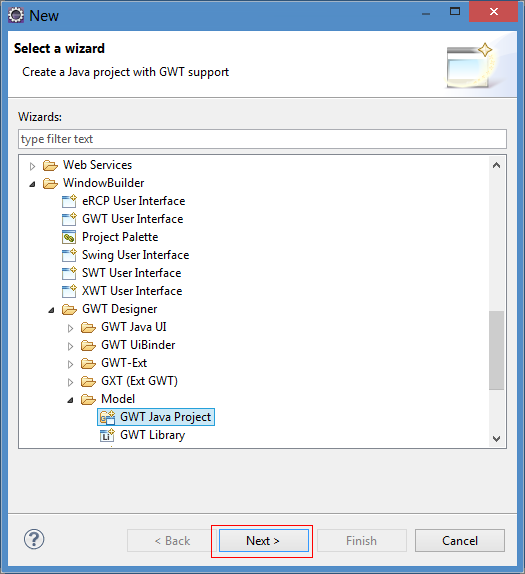
Task: Collapse the WindowBuilder folder
Action: pos(32,184)
